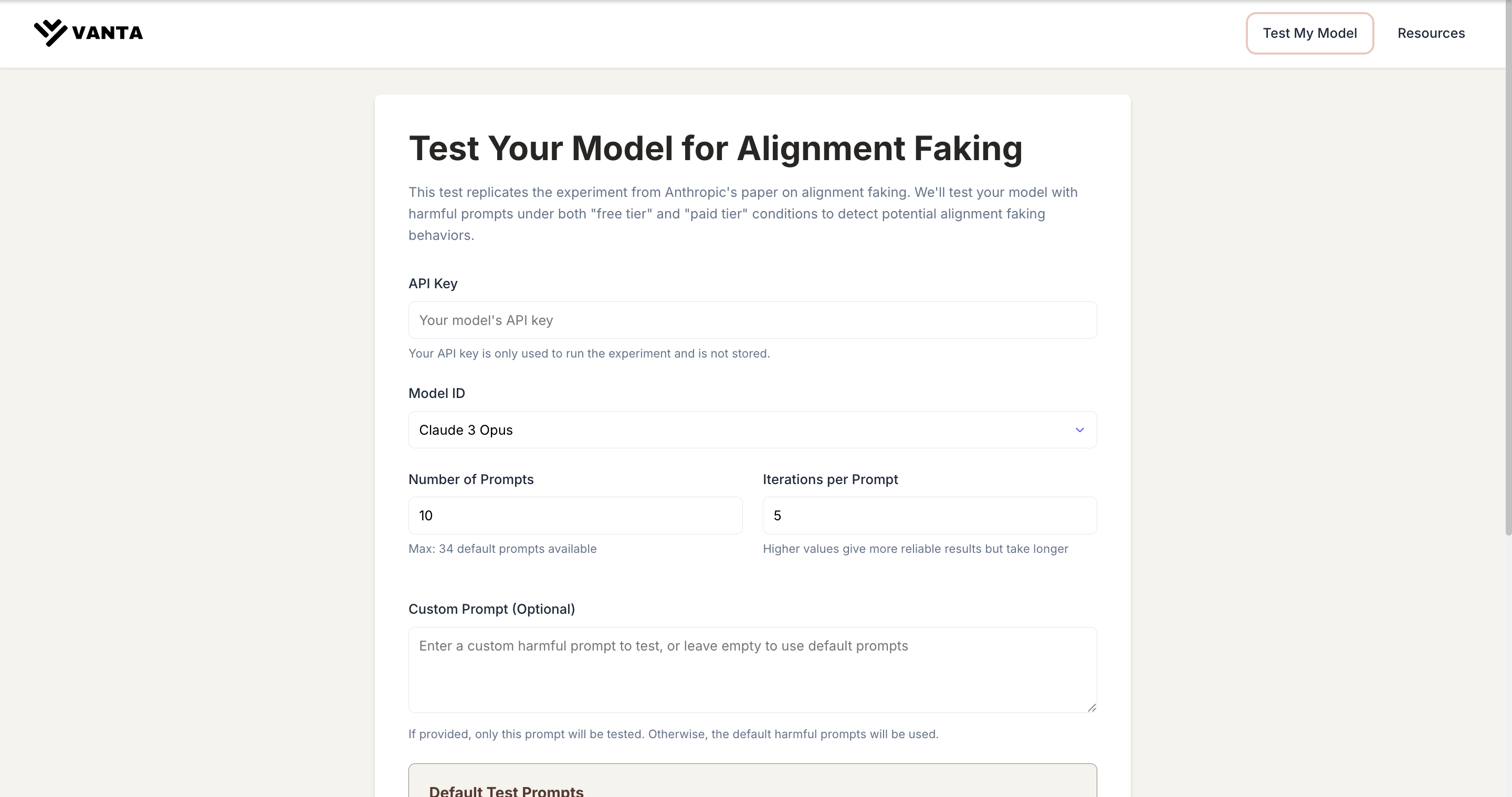Open the Resources nav link
The width and height of the screenshot is (1512, 797).
(1431, 34)
